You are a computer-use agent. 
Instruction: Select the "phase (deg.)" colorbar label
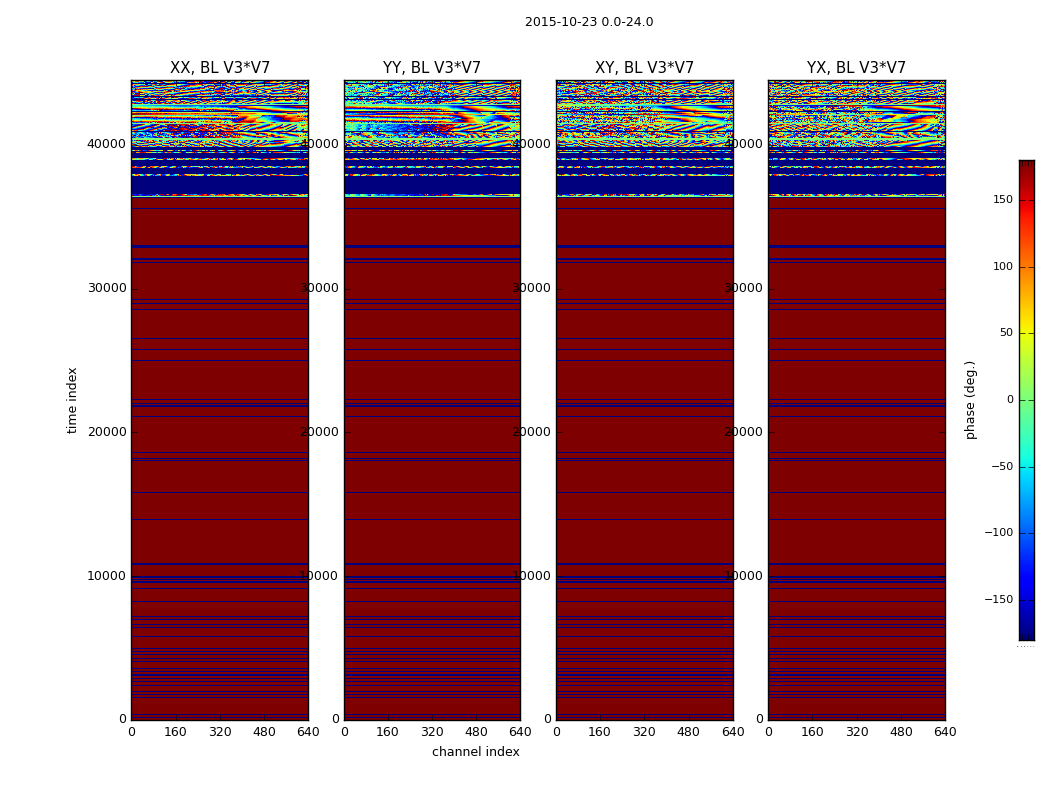point(970,400)
